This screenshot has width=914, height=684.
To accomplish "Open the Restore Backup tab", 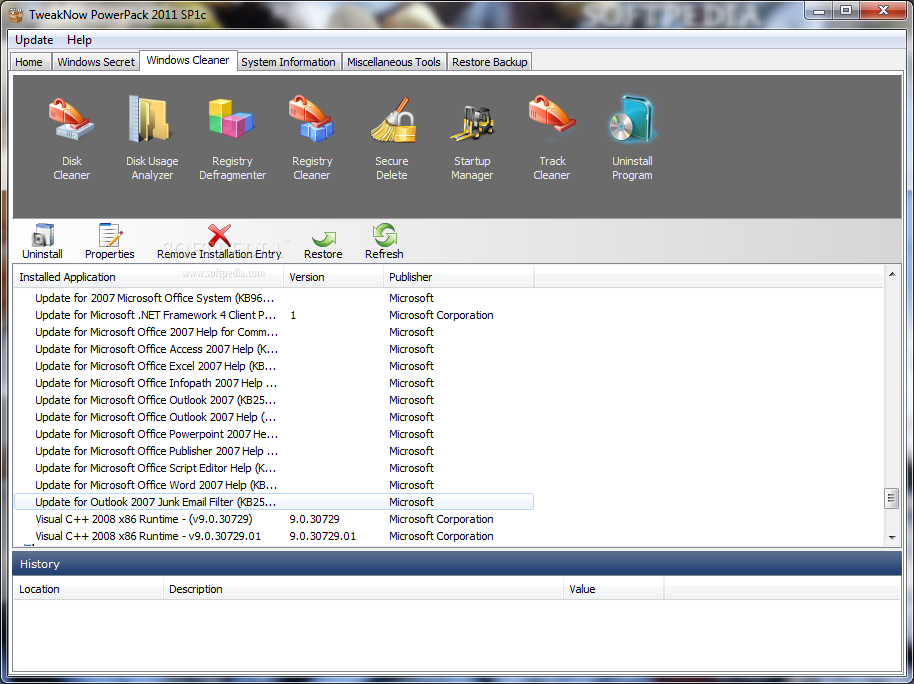I will pos(490,62).
